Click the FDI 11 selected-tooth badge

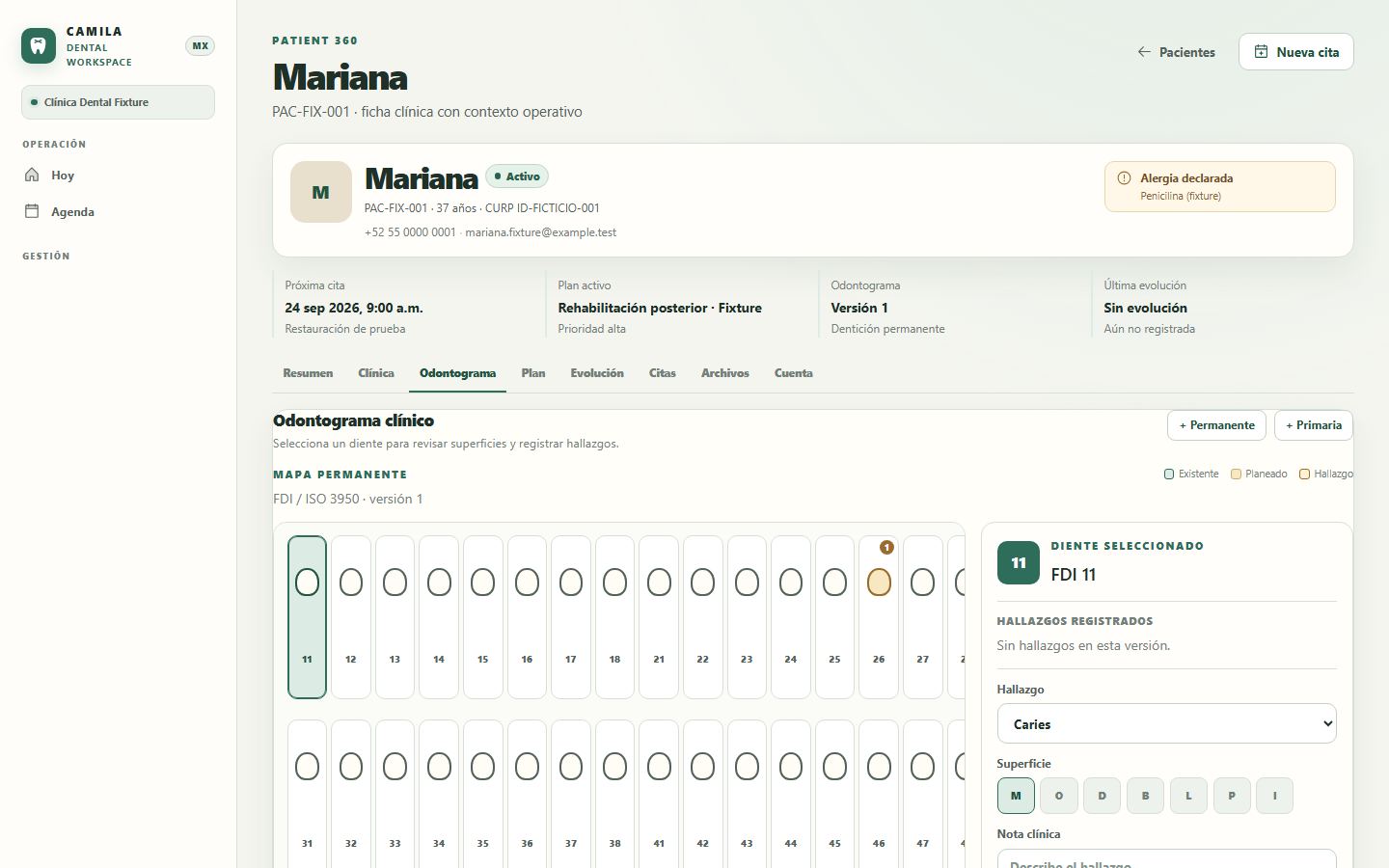(x=1018, y=563)
